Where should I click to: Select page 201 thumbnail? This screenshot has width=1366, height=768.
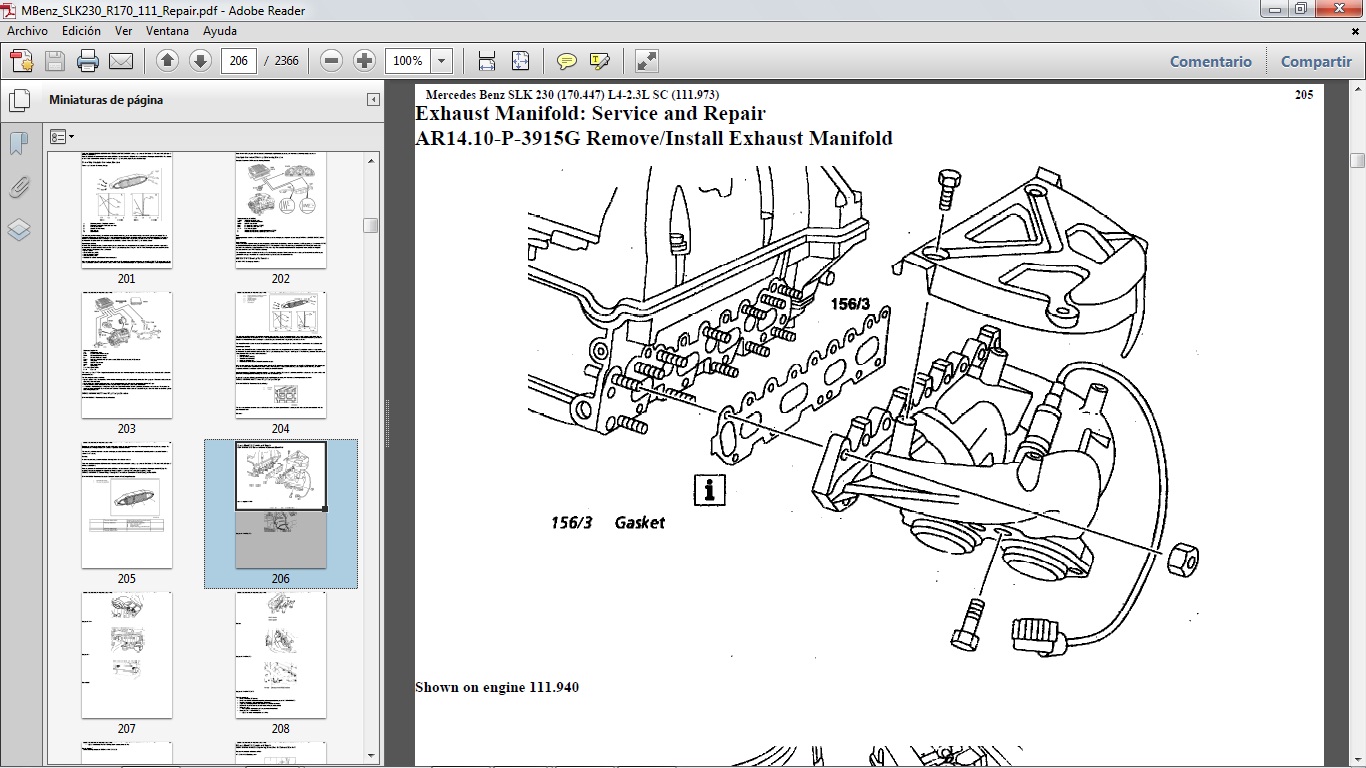coord(126,210)
